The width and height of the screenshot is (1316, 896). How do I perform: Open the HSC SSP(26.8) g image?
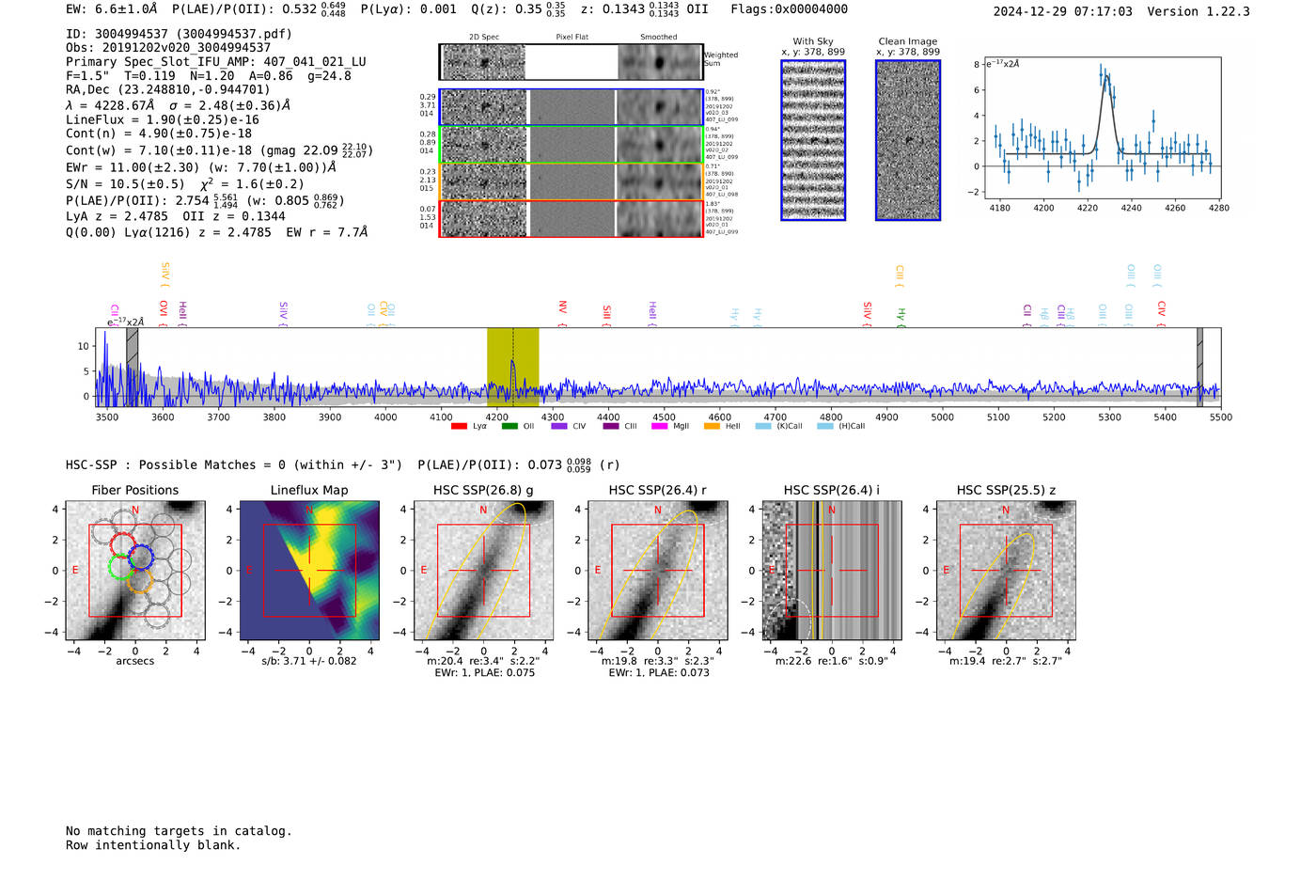coord(483,571)
